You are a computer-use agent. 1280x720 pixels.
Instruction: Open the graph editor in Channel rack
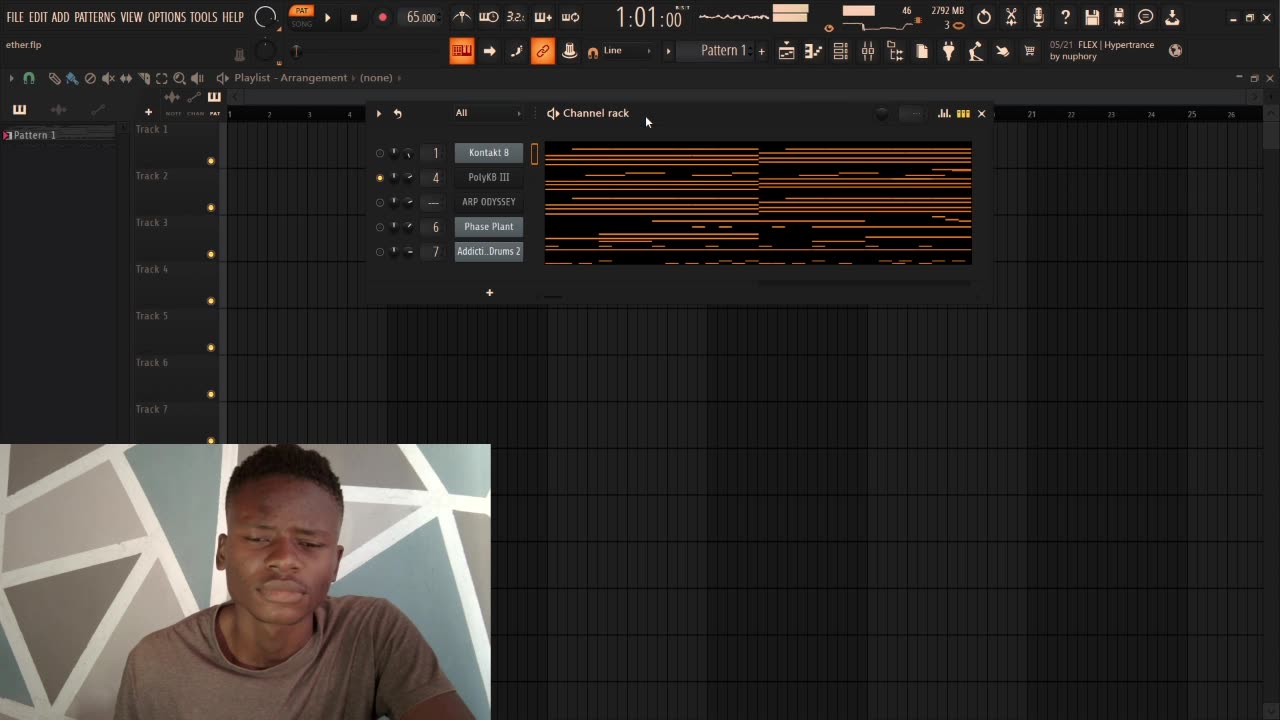point(944,114)
